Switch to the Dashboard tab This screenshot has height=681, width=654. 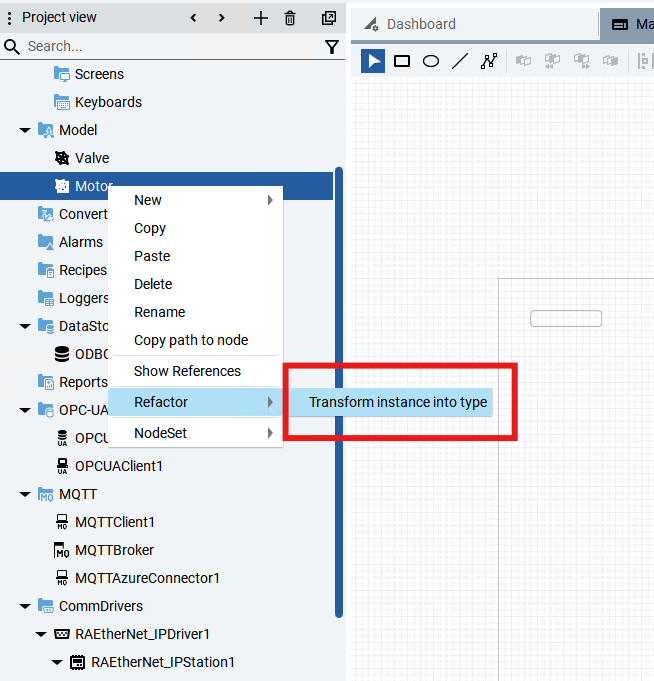click(474, 24)
